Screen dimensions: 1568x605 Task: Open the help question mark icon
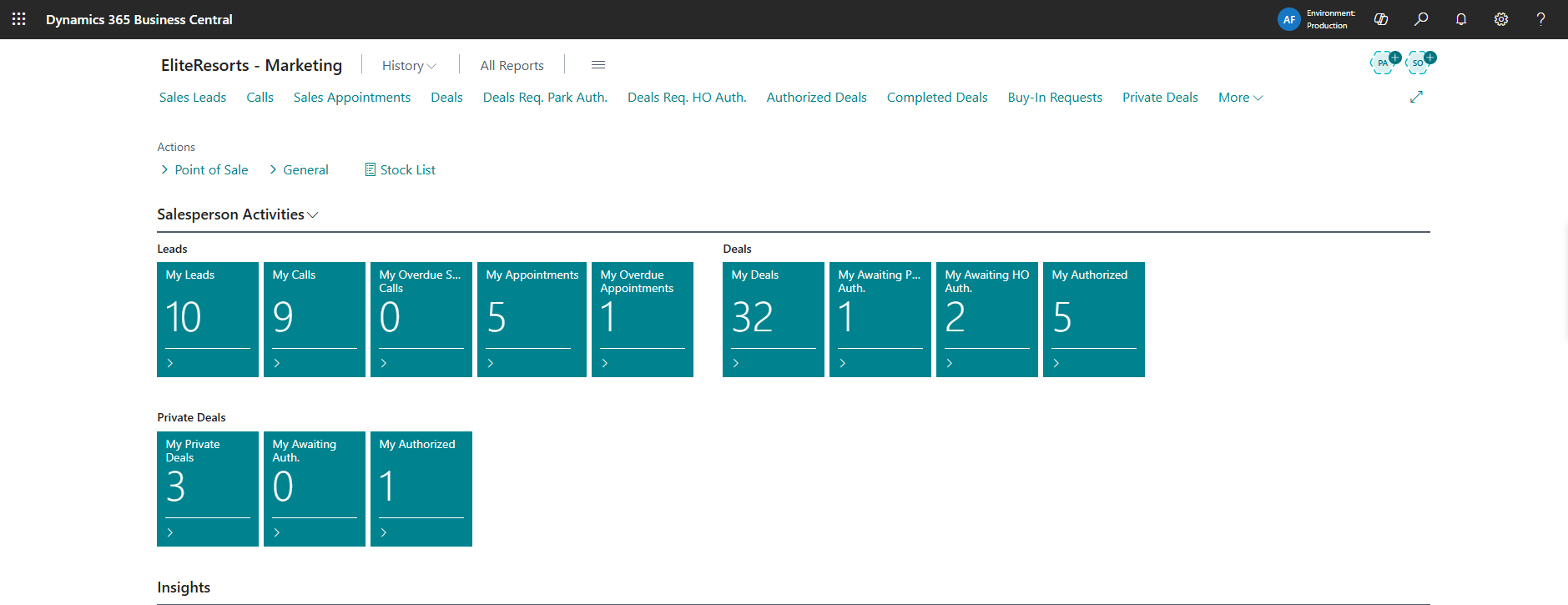click(x=1540, y=19)
